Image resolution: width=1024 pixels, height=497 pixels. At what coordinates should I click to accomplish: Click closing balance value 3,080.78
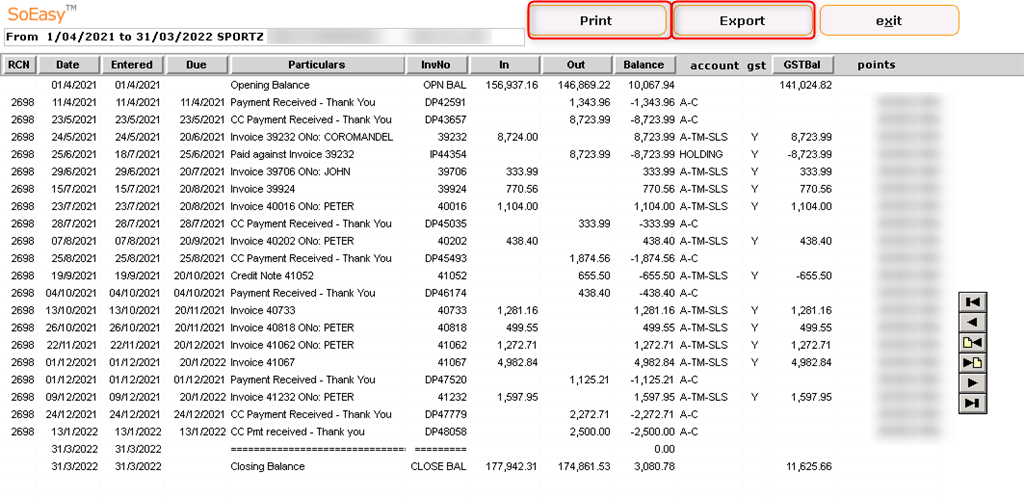[x=654, y=466]
